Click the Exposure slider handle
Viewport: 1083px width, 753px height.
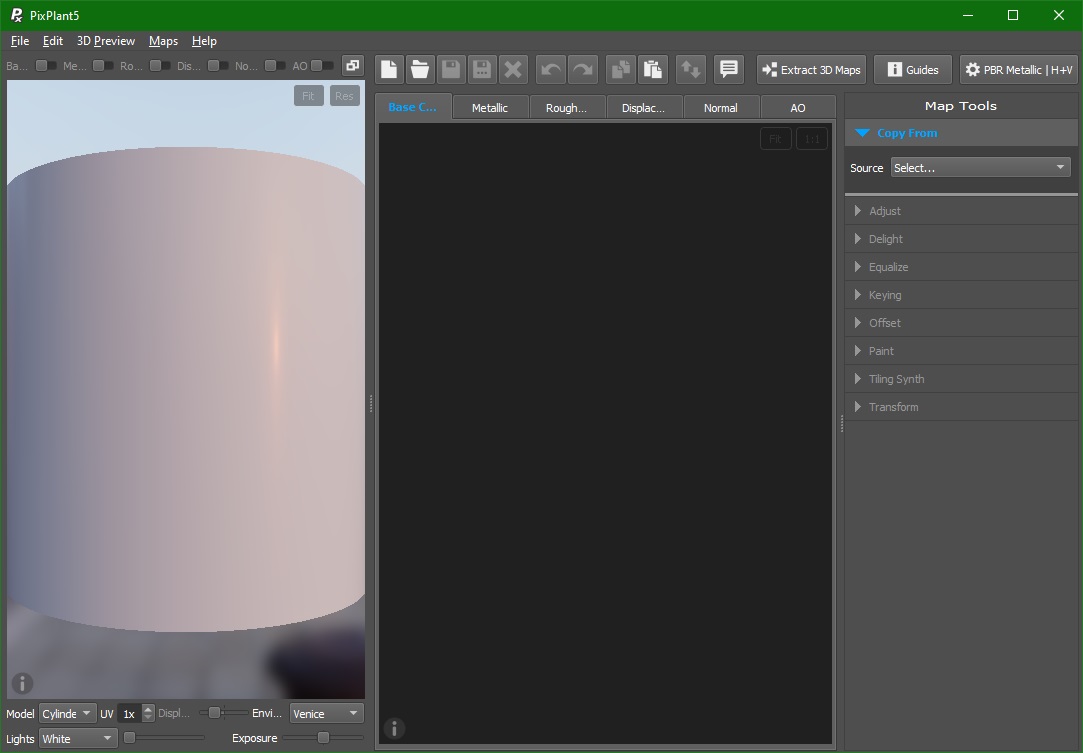click(323, 738)
